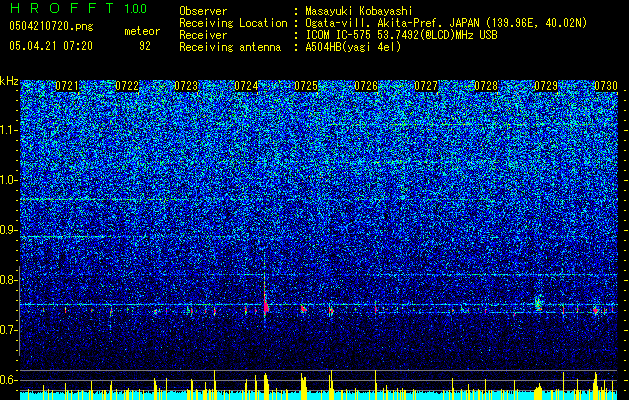629x400 pixels.
Task: Click the green echo burst below 0729
Action: (539, 303)
